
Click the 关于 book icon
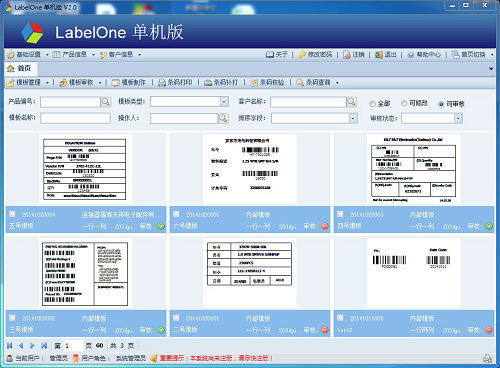(x=269, y=54)
